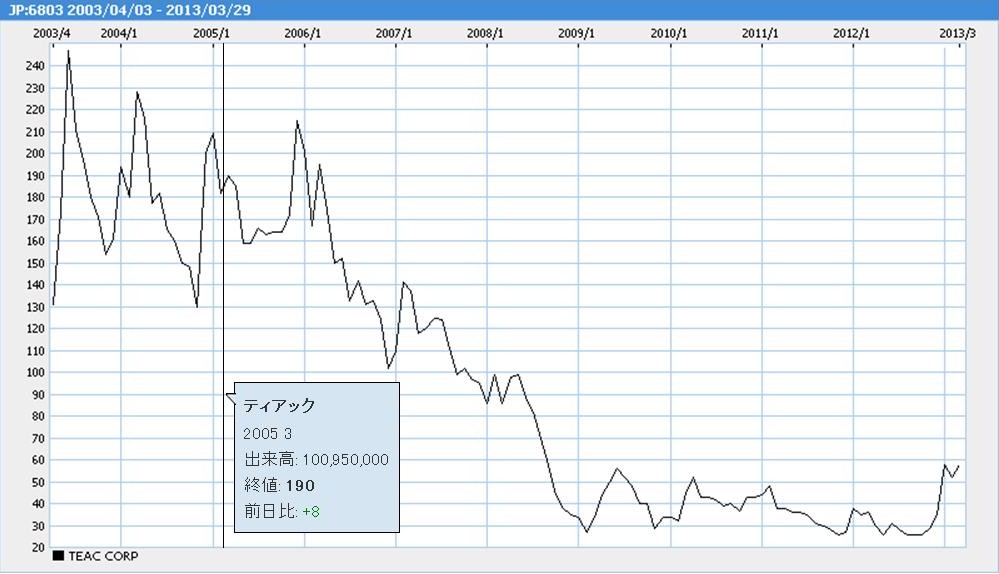Click the early 2009 price low point
Image resolution: width=999 pixels, height=574 pixels.
587,531
